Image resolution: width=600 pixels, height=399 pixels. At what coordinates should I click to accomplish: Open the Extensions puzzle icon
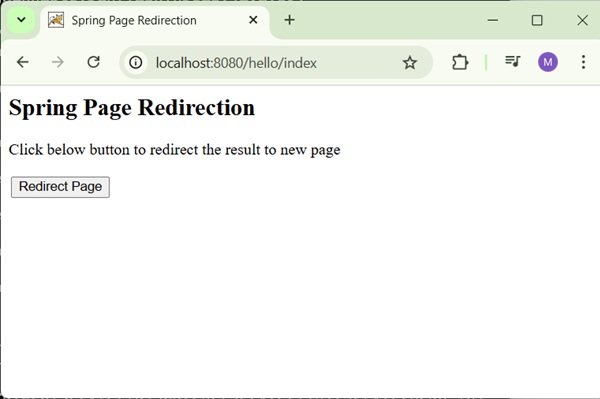[x=460, y=62]
